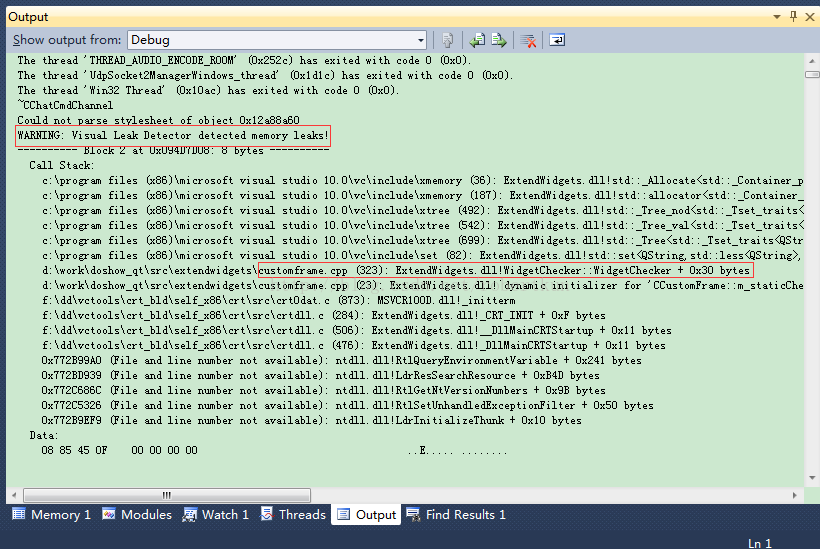This screenshot has height=549, width=820.
Task: Click the LdrResSearchResource stack line
Action: pos(321,376)
